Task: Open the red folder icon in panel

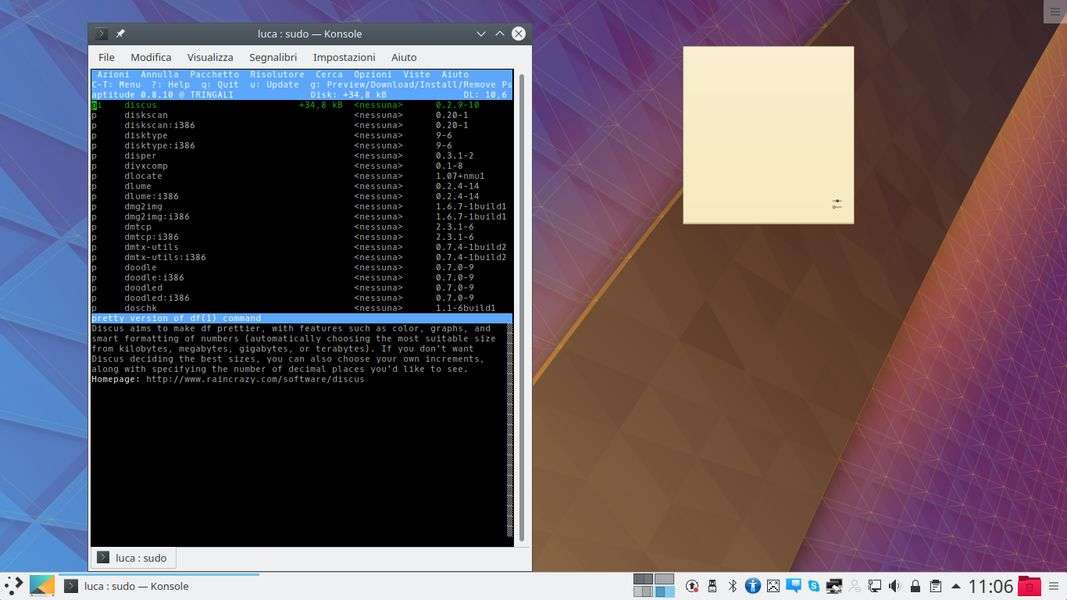Action: click(x=1028, y=586)
